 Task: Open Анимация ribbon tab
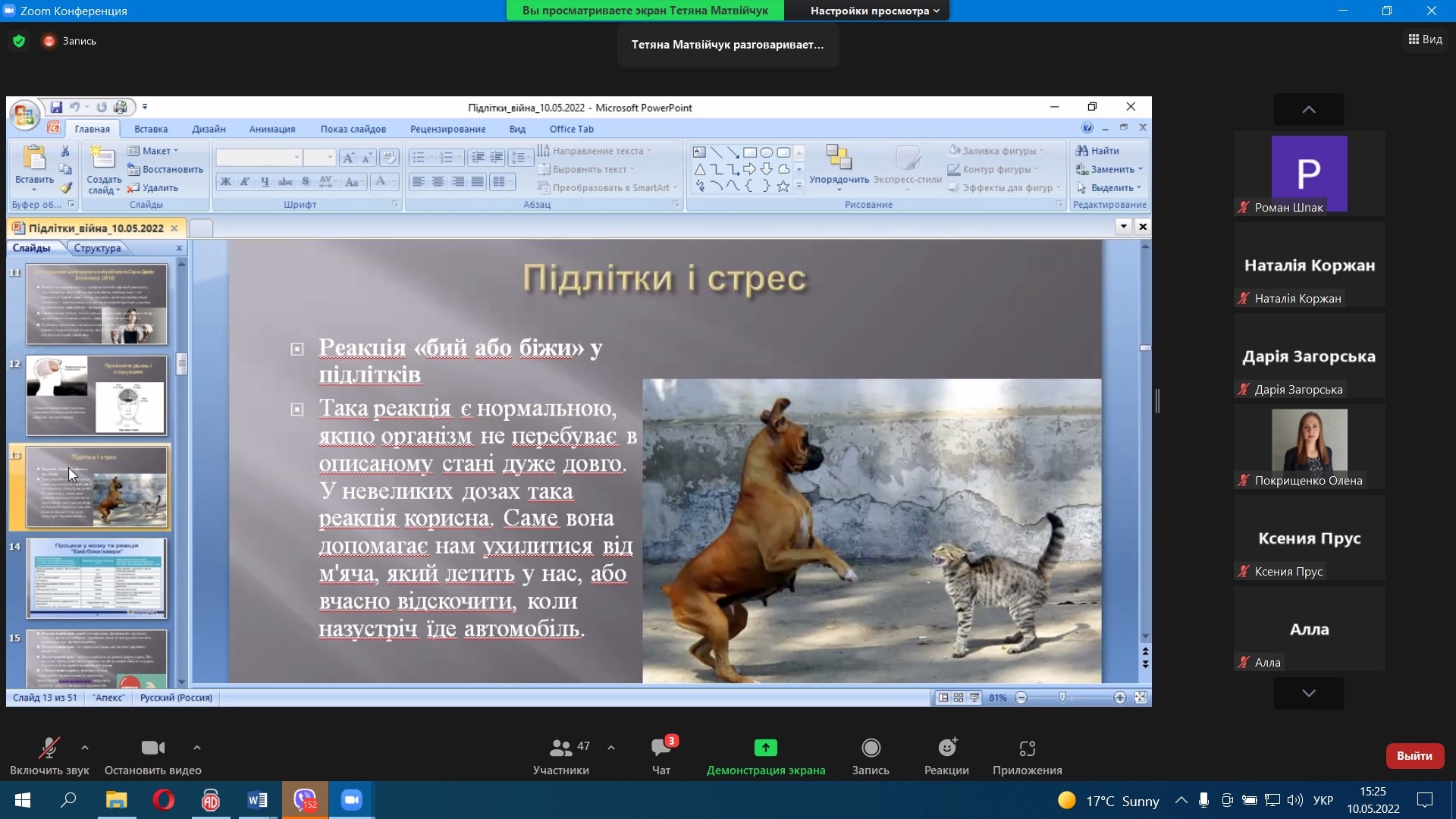(x=272, y=129)
